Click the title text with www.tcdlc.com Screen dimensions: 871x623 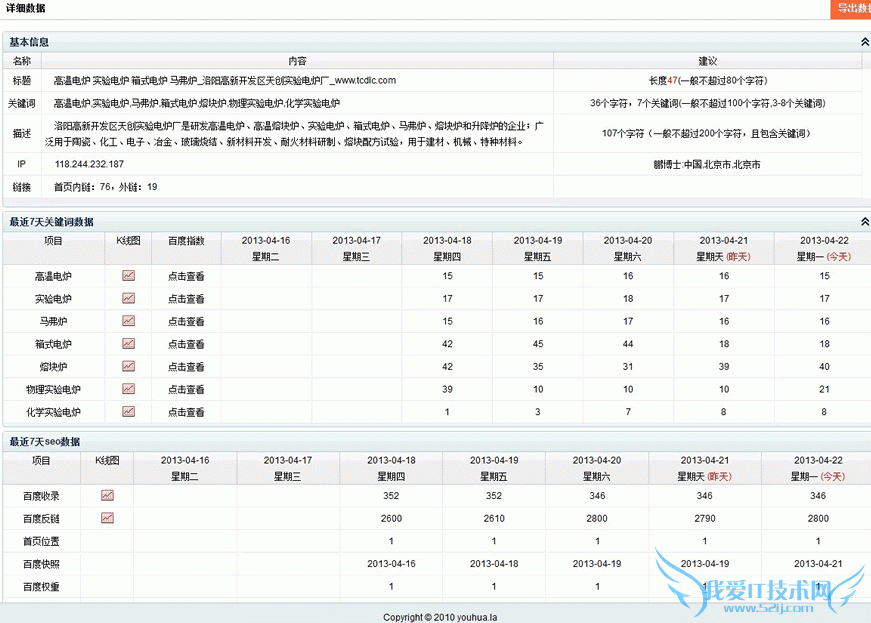click(224, 81)
